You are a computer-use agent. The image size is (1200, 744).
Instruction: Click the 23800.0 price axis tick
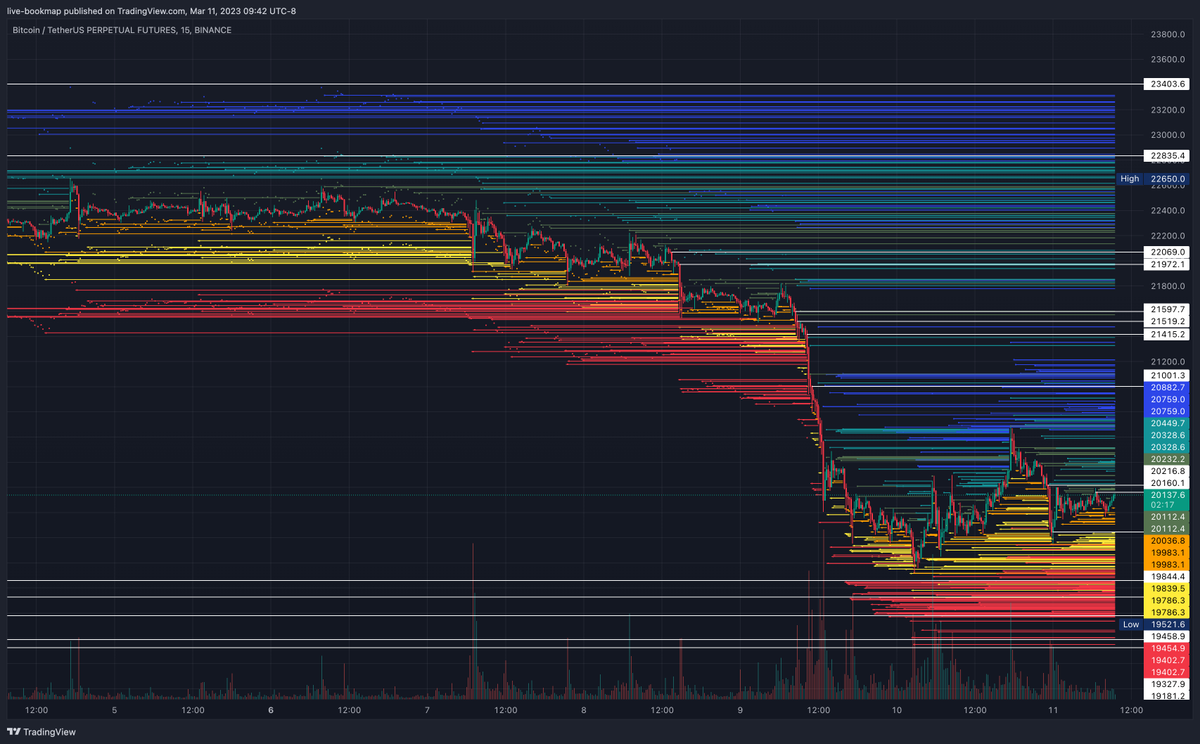coord(1167,34)
